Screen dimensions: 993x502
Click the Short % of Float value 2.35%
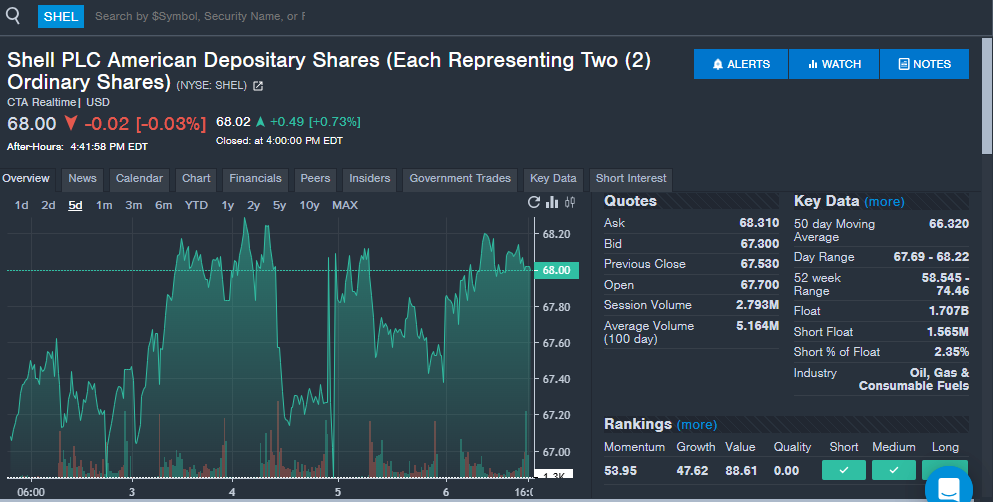point(951,352)
